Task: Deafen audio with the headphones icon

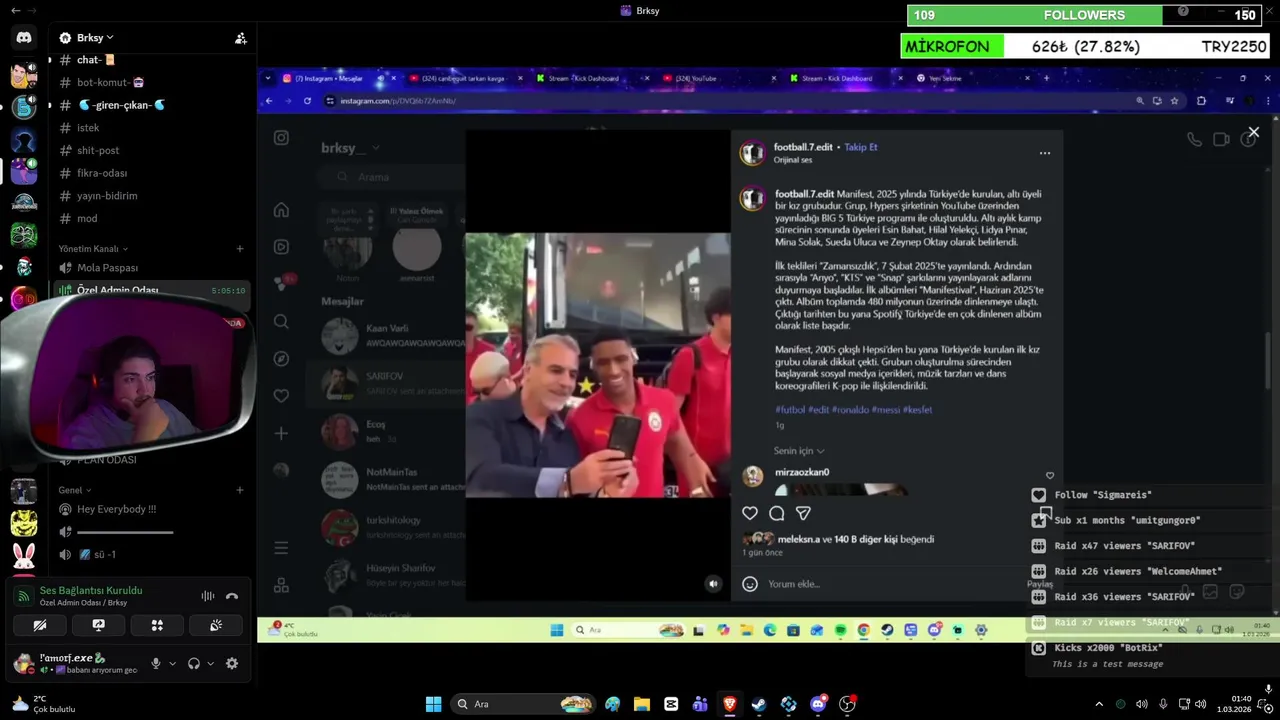Action: (194, 663)
